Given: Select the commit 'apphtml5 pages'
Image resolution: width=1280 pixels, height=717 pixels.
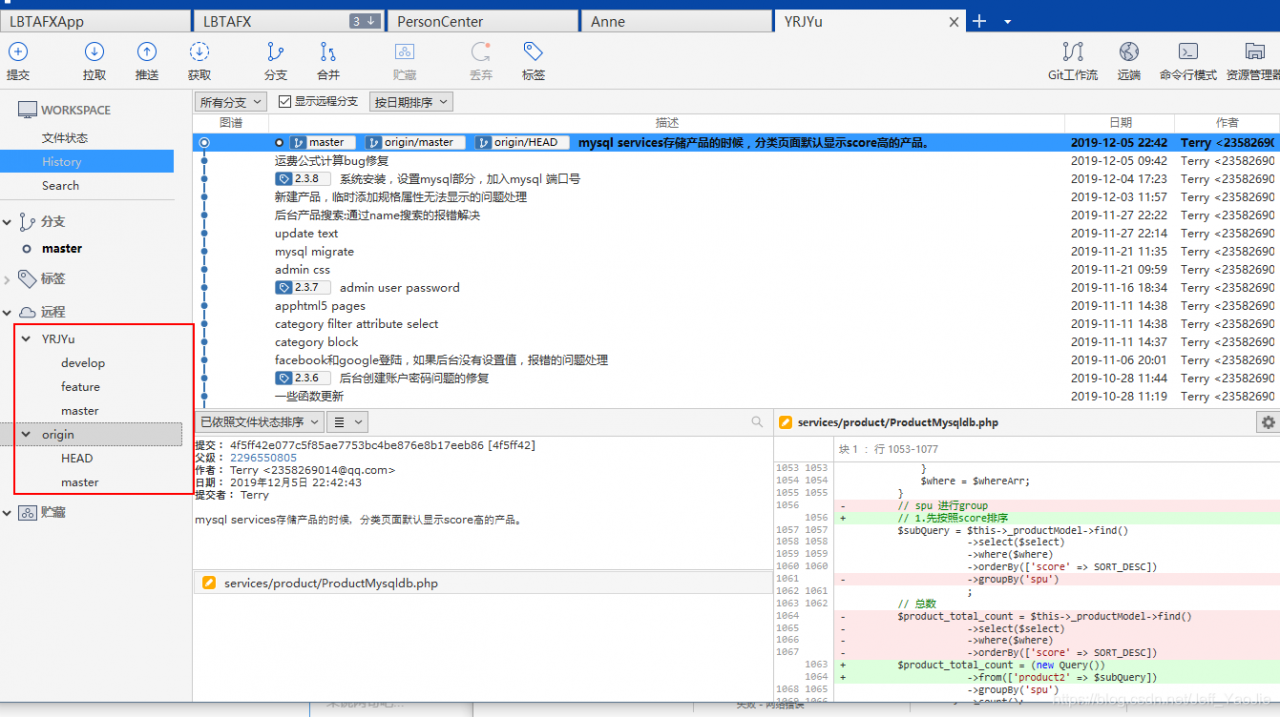Looking at the screenshot, I should click(320, 306).
